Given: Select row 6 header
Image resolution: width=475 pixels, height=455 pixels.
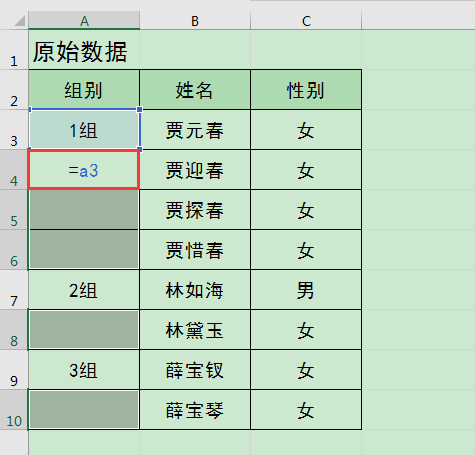Looking at the screenshot, I should click(x=14, y=250).
